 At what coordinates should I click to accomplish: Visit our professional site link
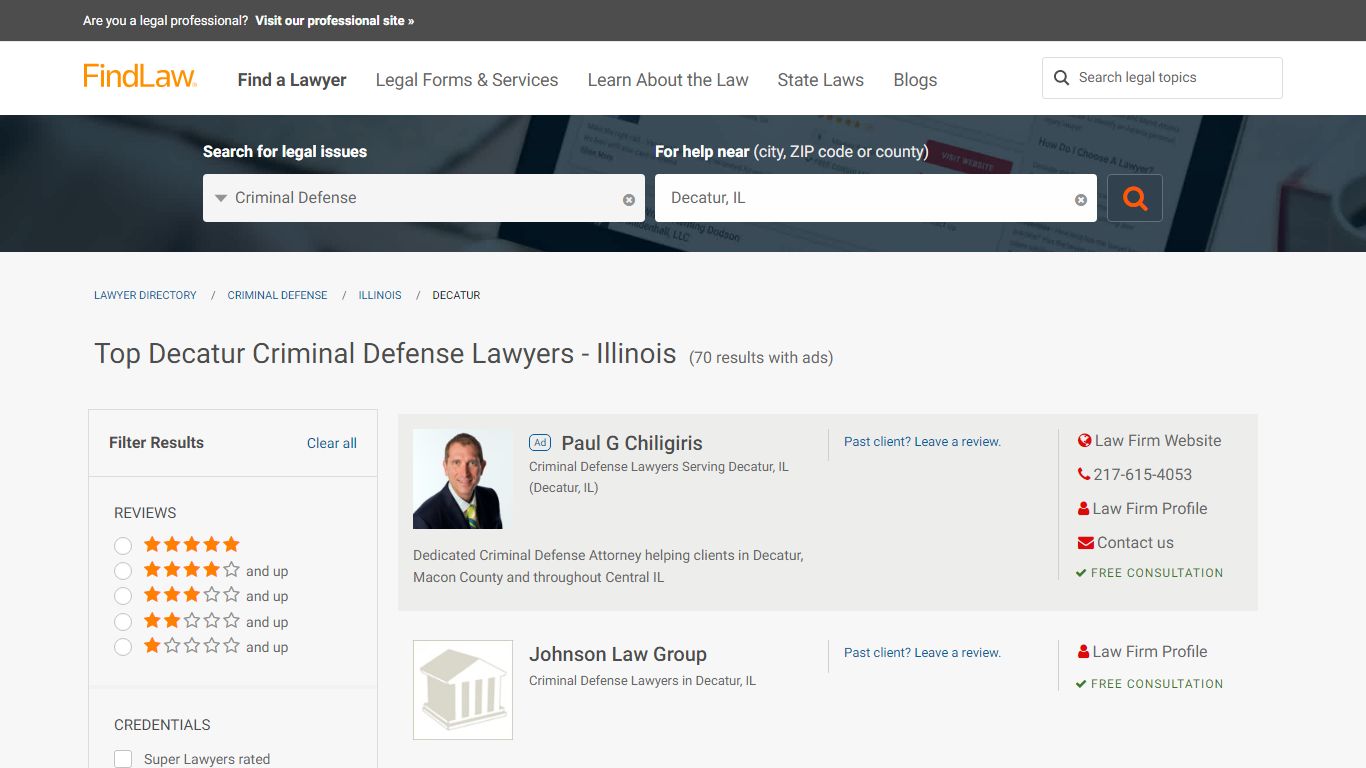334,20
